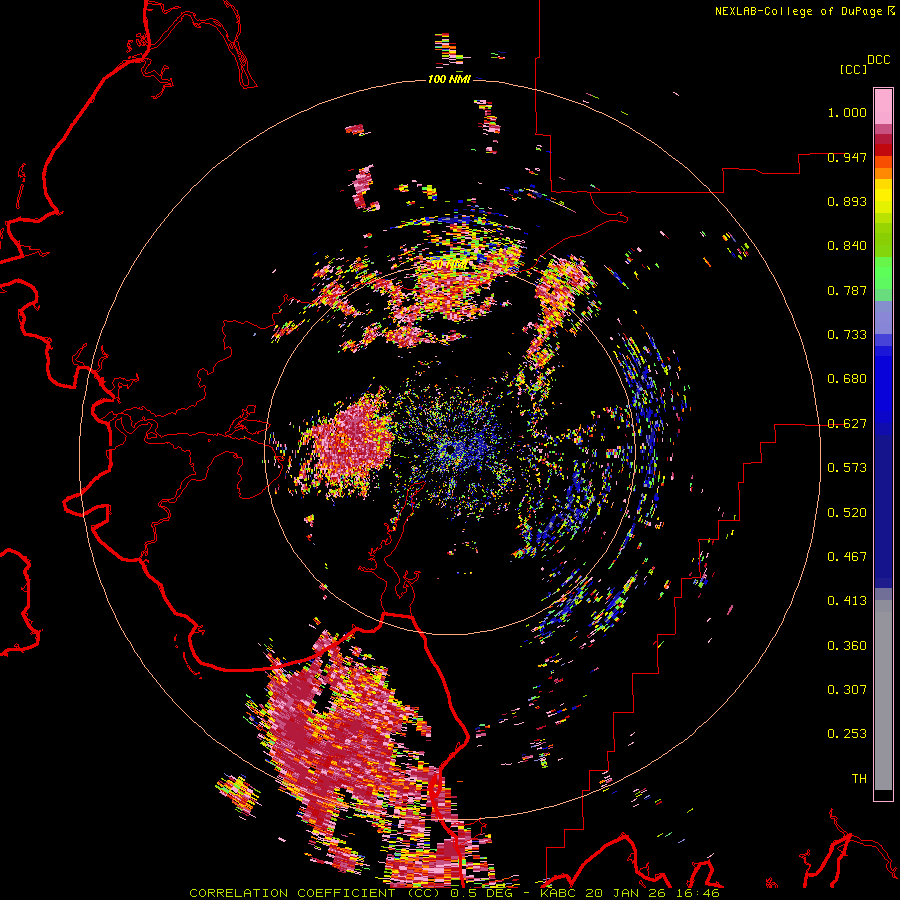Click the 0.840 scale value
This screenshot has height=900, width=900.
(847, 246)
